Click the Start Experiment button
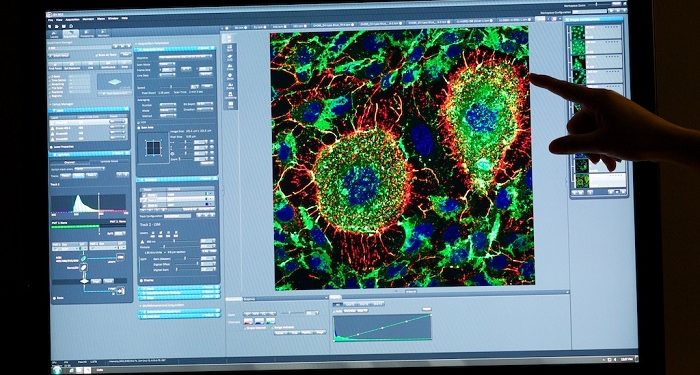700x375 pixels. 114,94
